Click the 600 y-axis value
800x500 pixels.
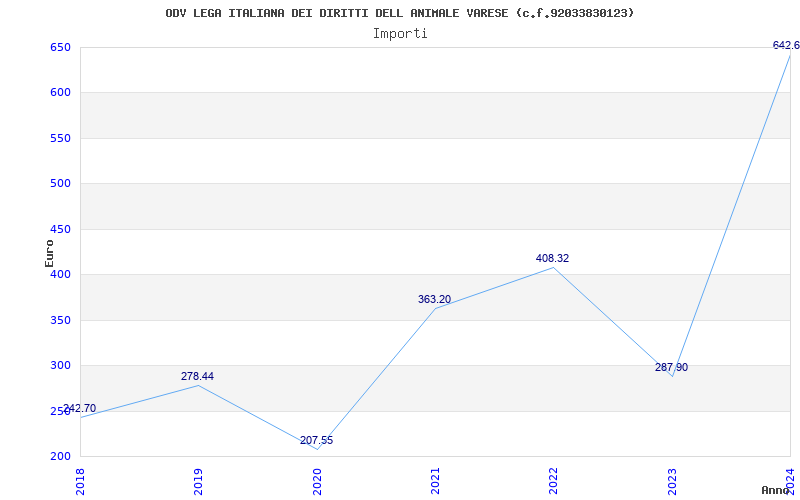tap(60, 93)
